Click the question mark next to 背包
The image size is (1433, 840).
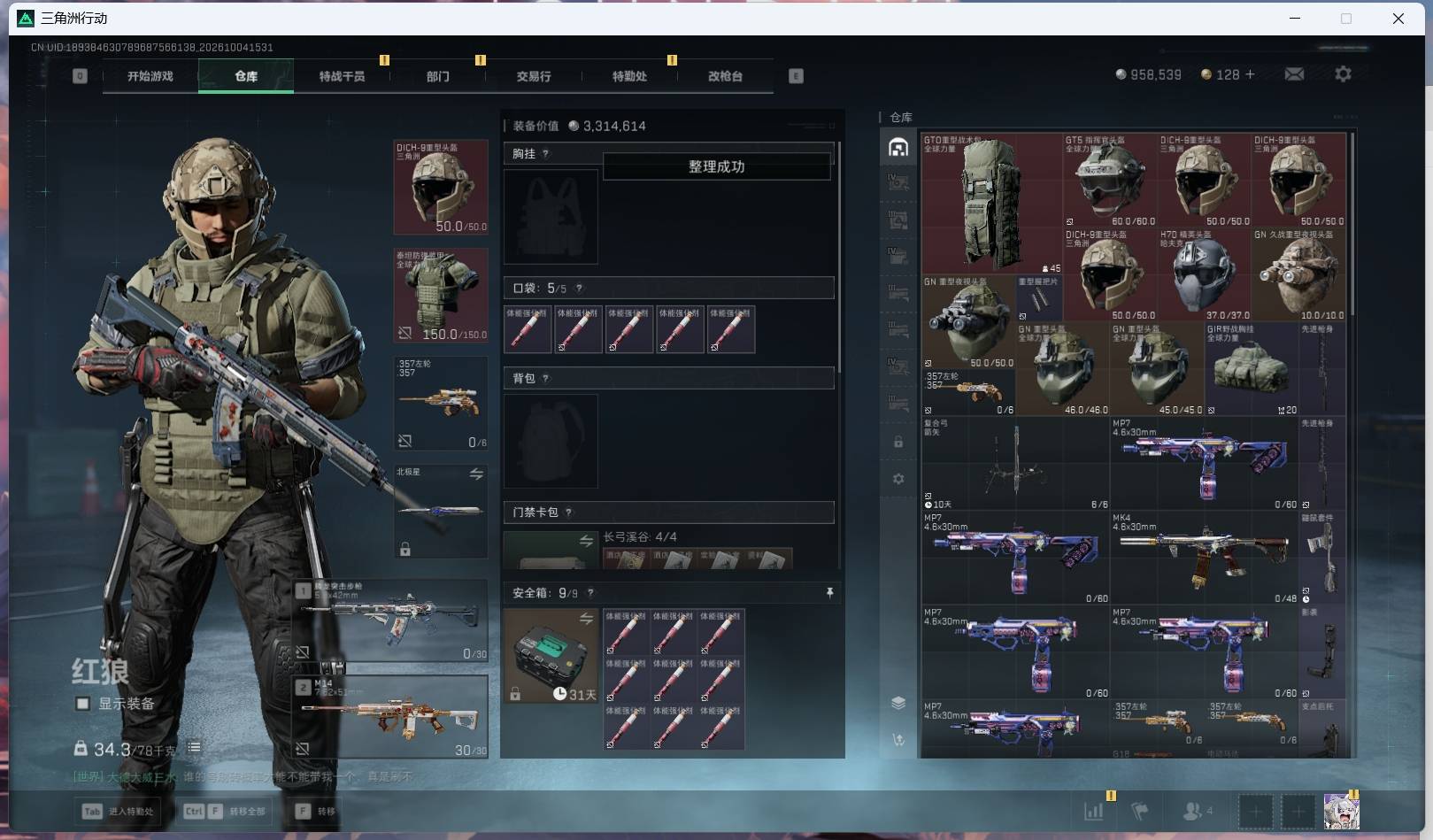click(x=545, y=379)
